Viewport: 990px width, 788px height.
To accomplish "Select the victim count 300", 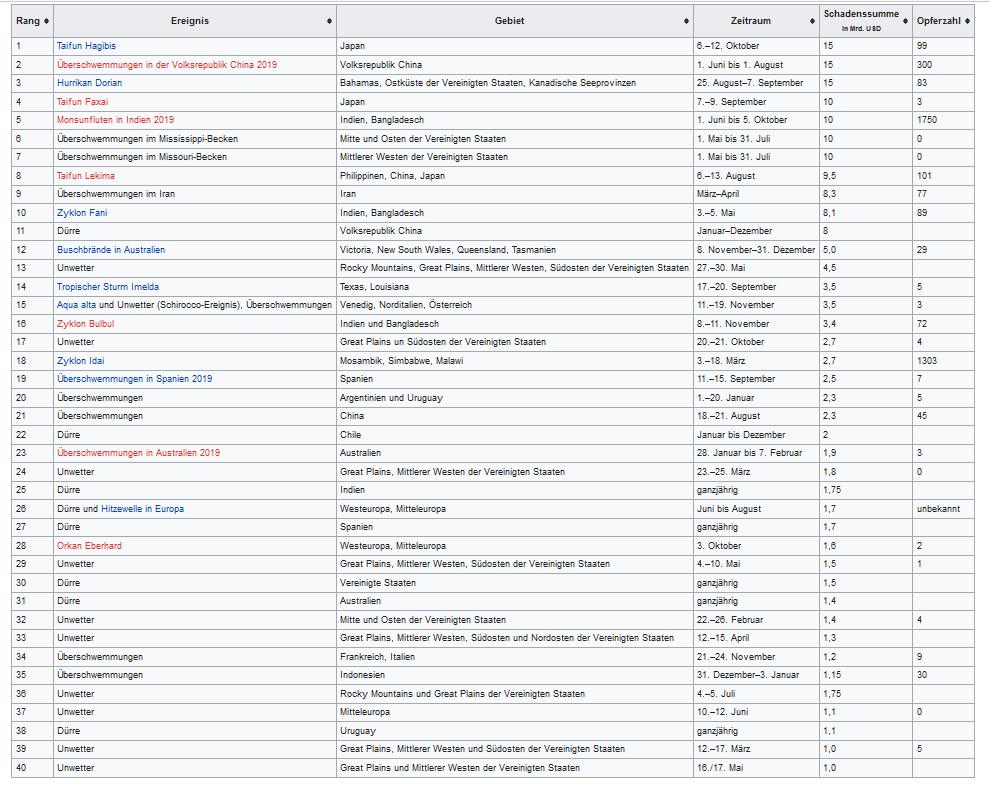I will [x=924, y=64].
